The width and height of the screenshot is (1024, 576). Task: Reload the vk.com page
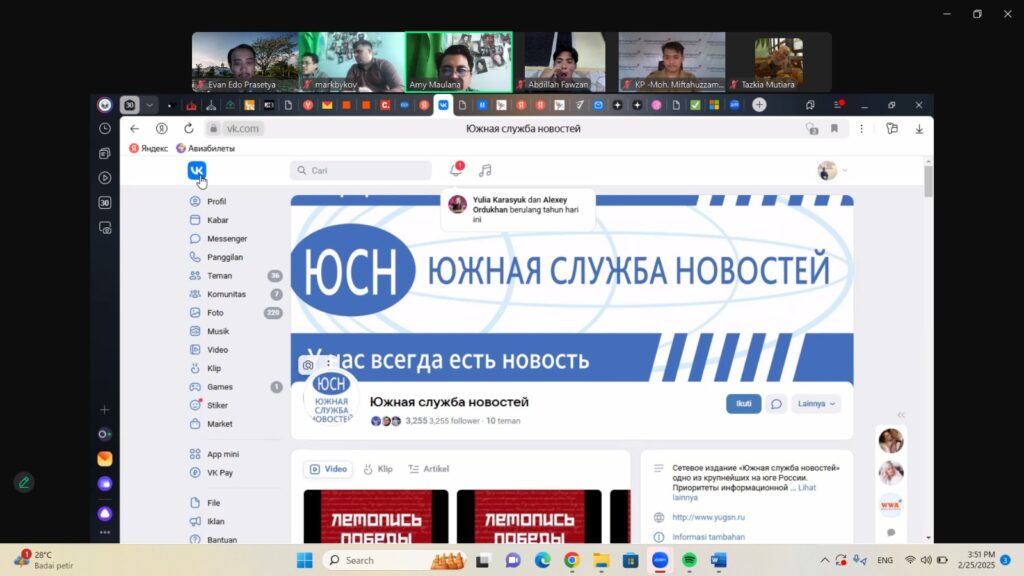[189, 129]
